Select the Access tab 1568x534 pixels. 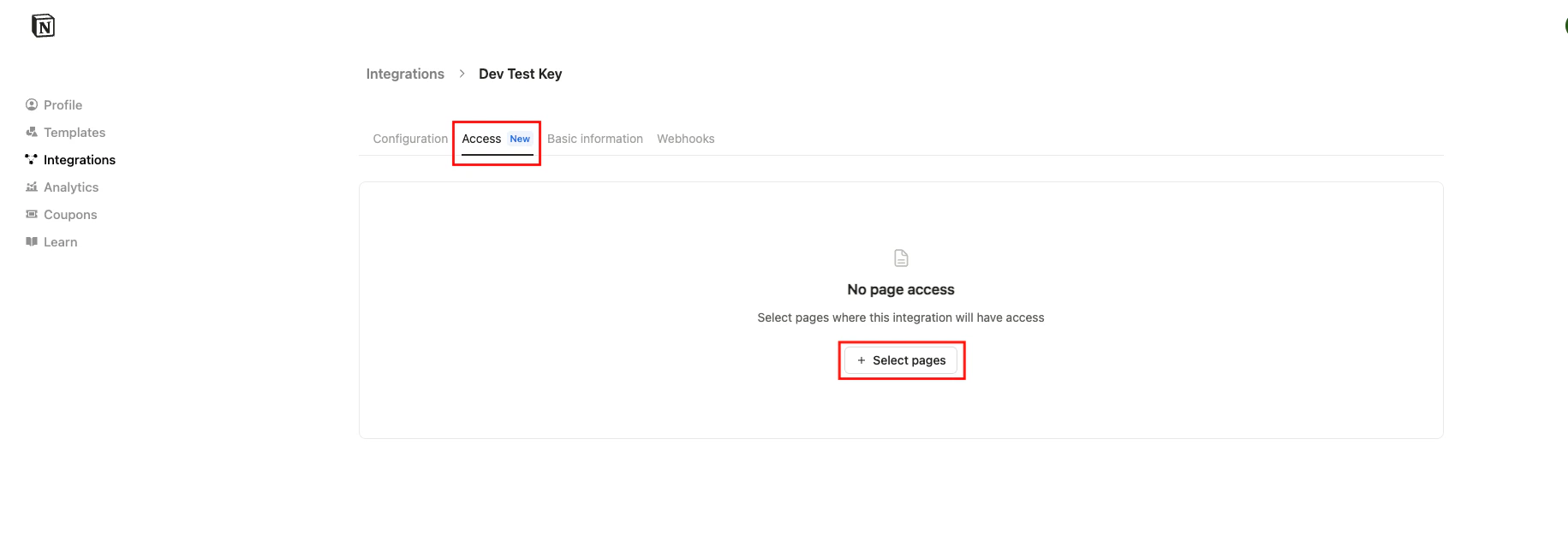coord(482,138)
